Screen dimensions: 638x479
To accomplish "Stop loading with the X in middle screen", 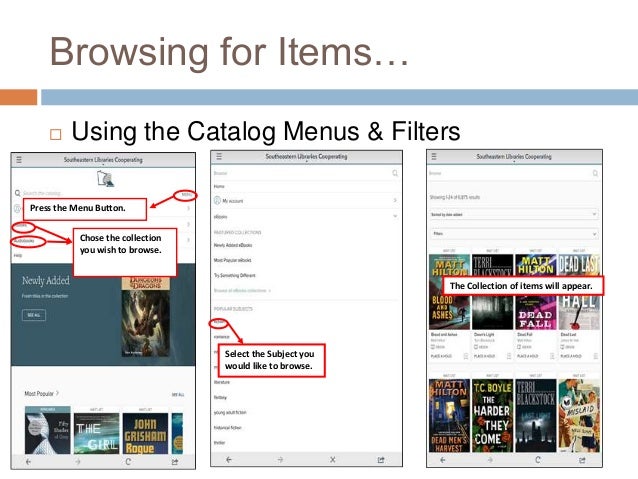I will click(x=332, y=460).
